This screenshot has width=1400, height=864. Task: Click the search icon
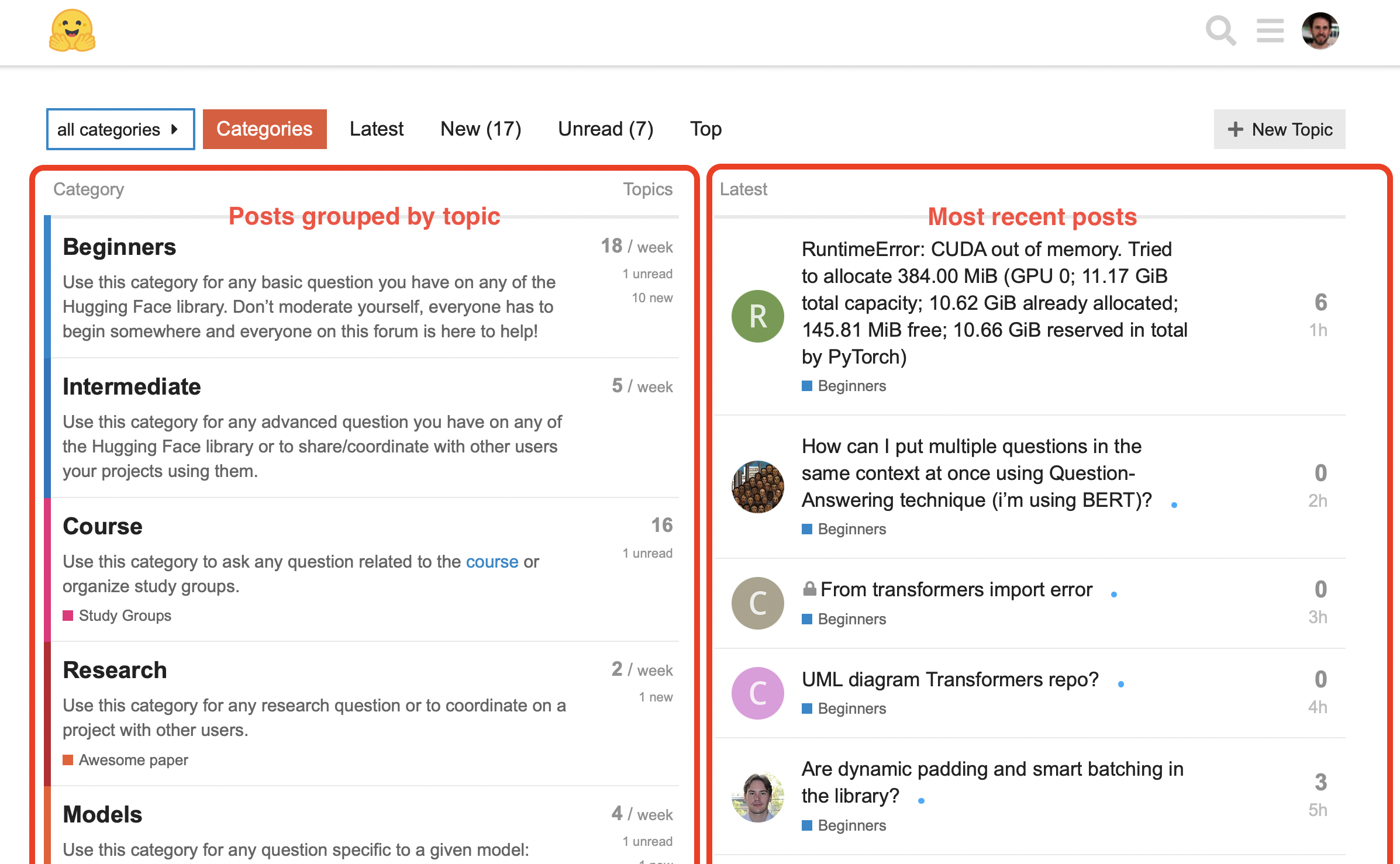tap(1220, 29)
